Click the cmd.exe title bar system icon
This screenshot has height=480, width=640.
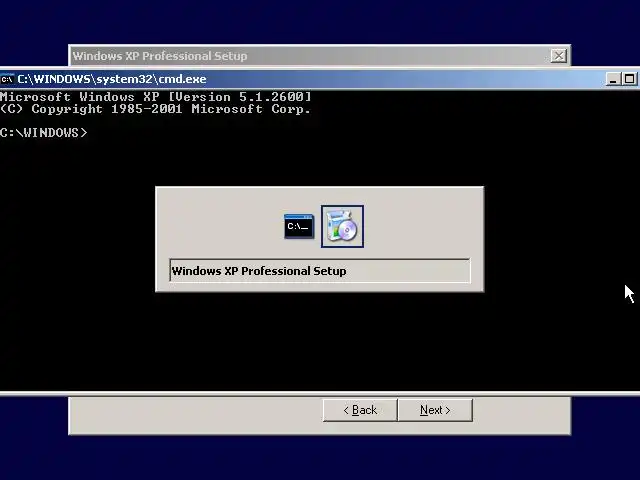point(7,79)
